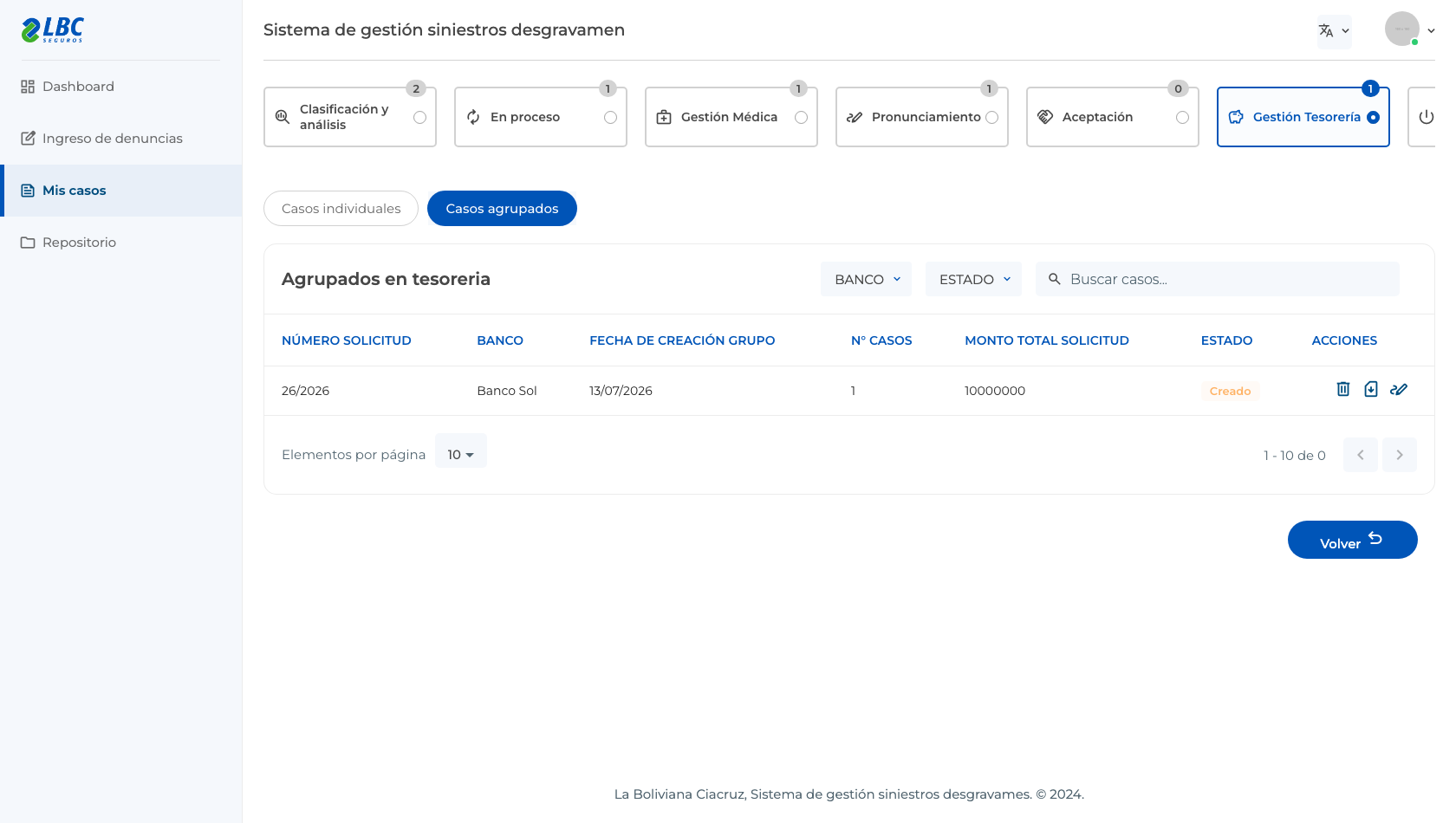Open the language translate icon
This screenshot has width=1456, height=823.
coord(1326,31)
